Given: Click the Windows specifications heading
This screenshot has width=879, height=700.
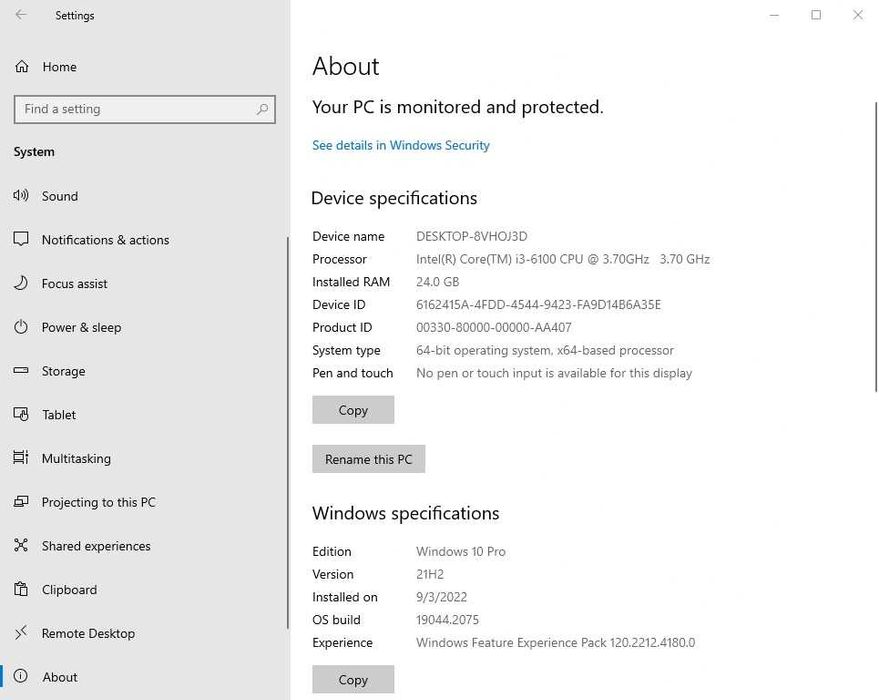Looking at the screenshot, I should pyautogui.click(x=405, y=513).
